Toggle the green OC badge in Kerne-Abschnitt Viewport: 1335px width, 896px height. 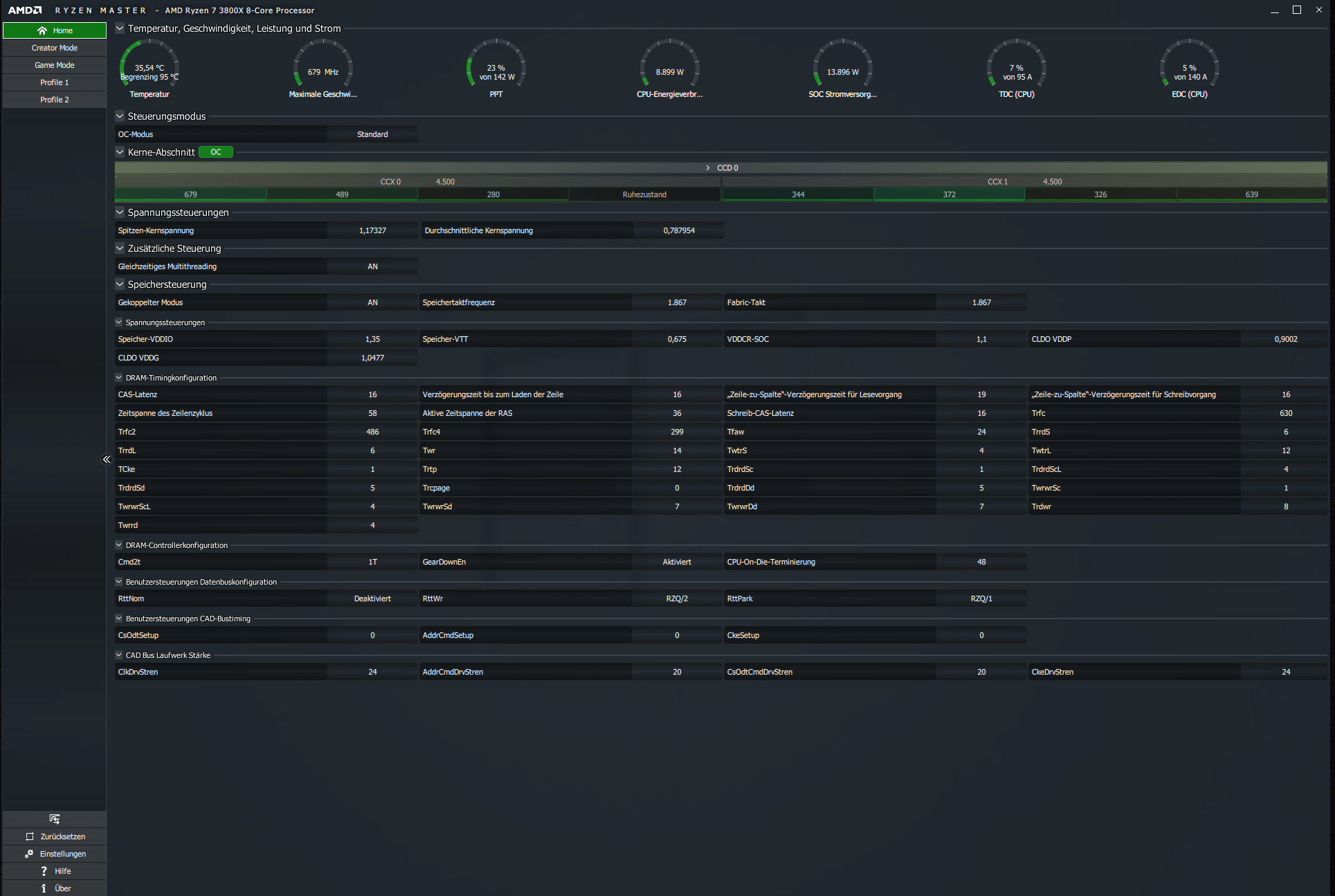(x=216, y=152)
